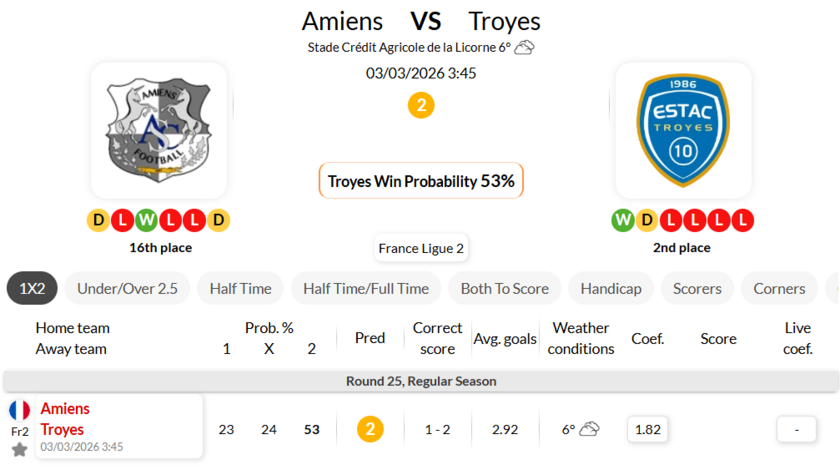Open the Both To Score tab
Screen dimensions: 840x470
[x=504, y=288]
